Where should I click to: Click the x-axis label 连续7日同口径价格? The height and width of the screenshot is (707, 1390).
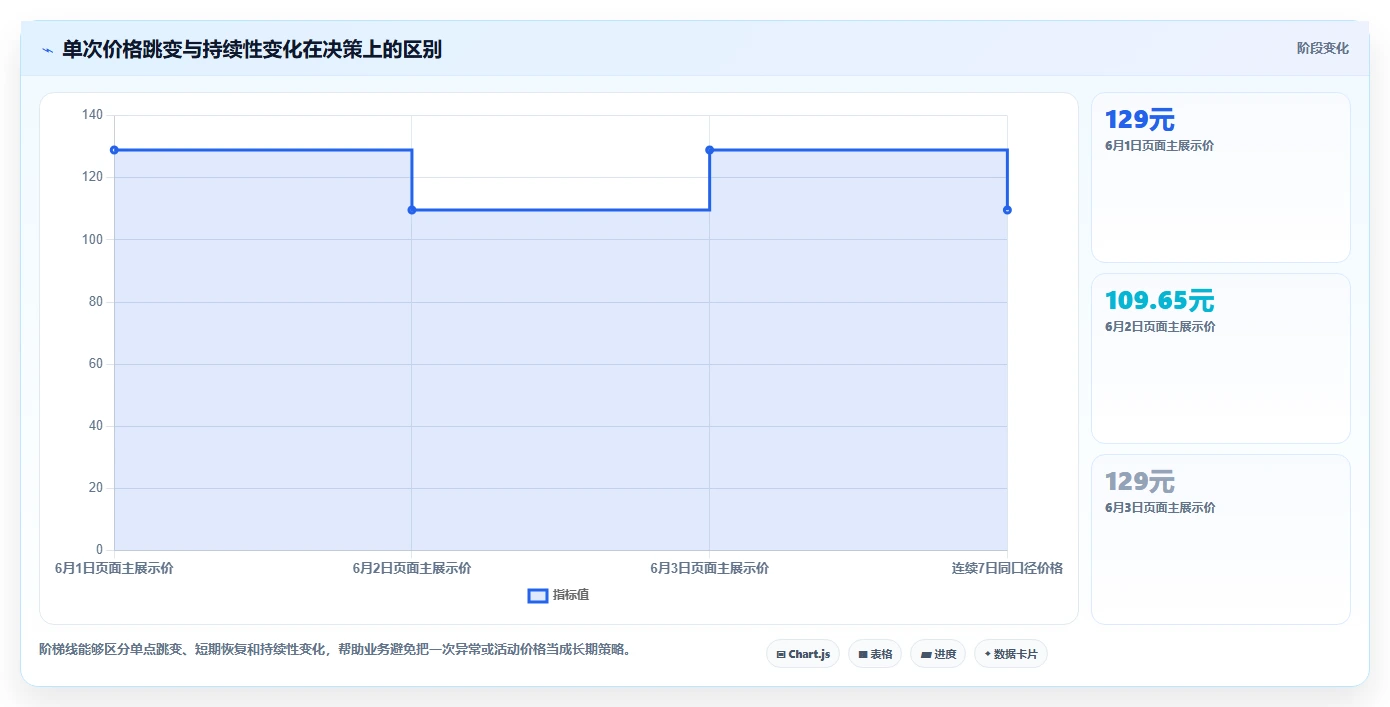1007,568
